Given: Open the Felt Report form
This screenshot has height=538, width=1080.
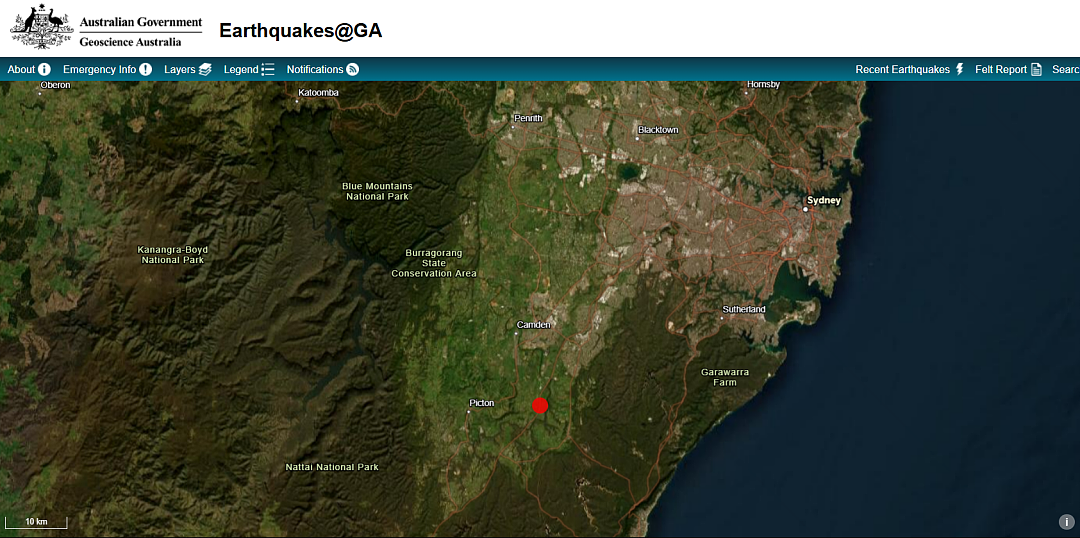Looking at the screenshot, I should tap(1008, 70).
